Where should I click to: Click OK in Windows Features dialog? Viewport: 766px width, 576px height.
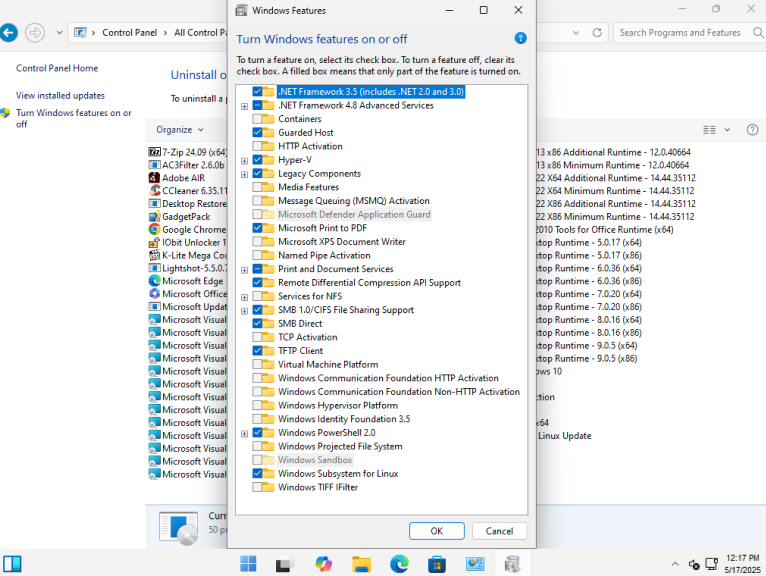(437, 531)
